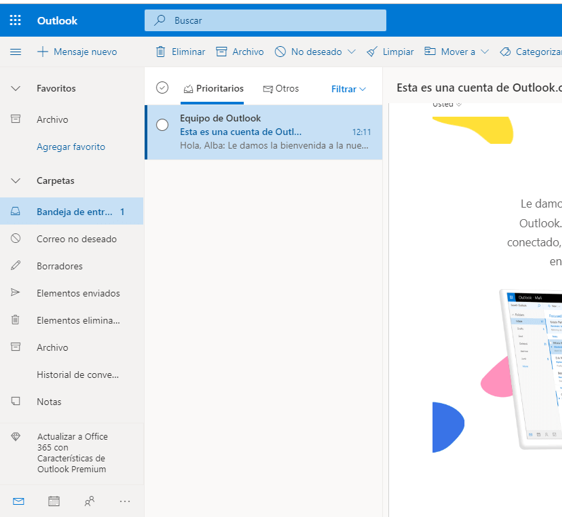Click the plus icon for new message

42,52
